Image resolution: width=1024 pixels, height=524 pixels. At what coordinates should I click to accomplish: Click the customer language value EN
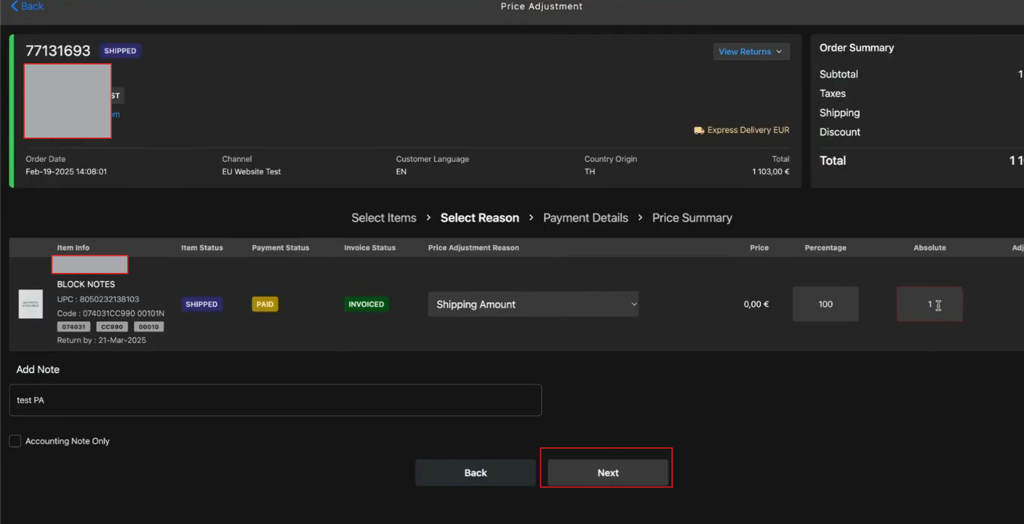click(401, 172)
